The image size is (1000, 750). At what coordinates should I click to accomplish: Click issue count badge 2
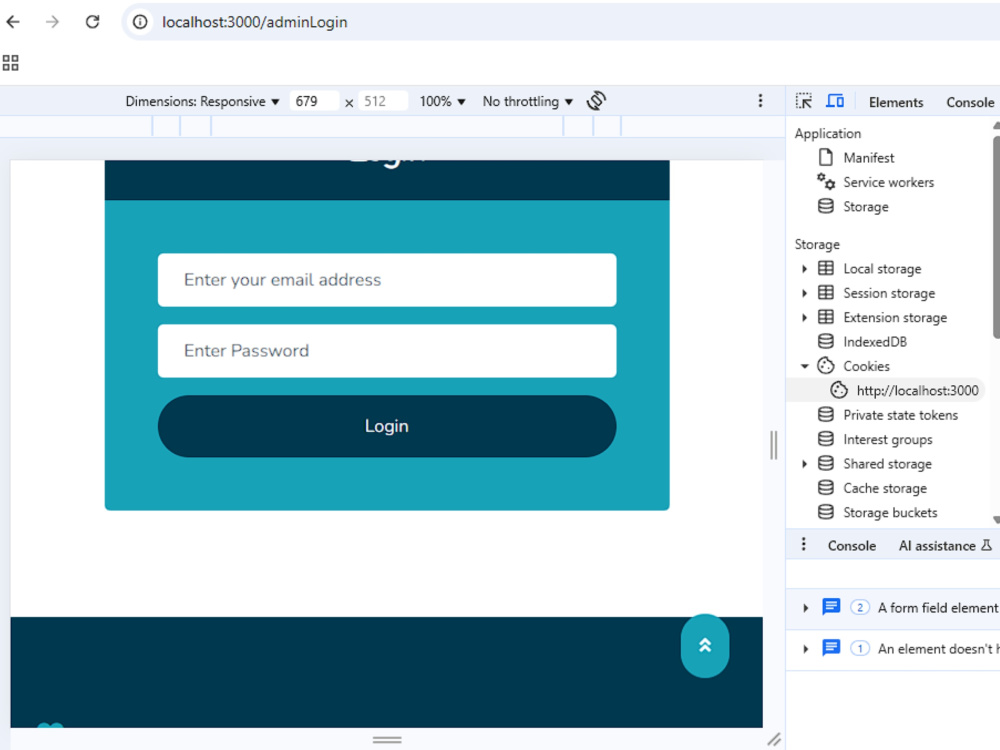[x=860, y=607]
